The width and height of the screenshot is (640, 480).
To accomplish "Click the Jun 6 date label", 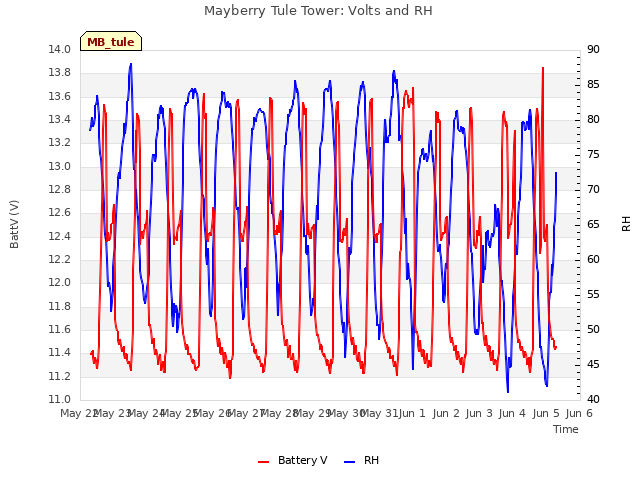I will 579,413.
